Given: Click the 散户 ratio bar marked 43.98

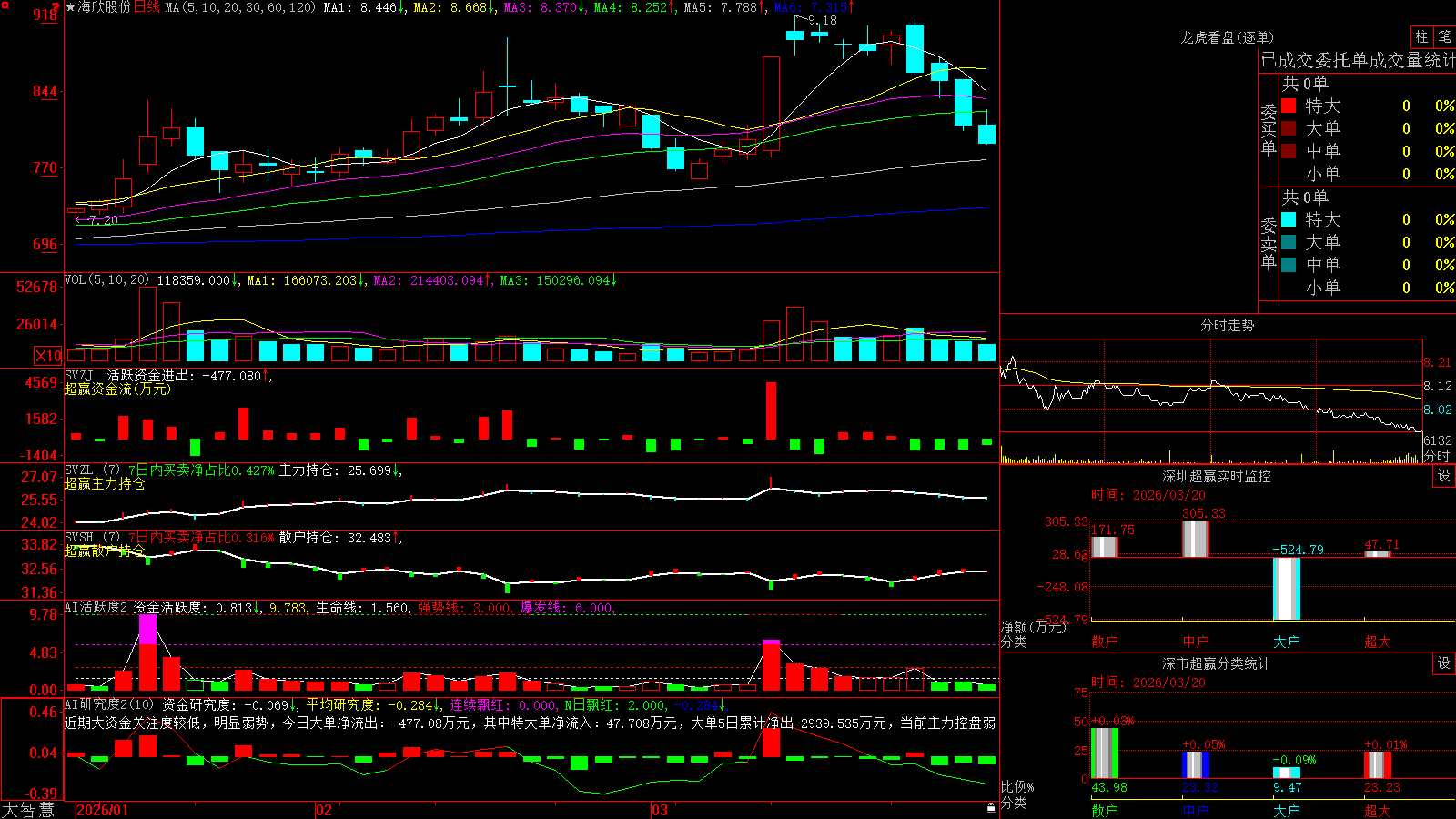Looking at the screenshot, I should [1105, 753].
